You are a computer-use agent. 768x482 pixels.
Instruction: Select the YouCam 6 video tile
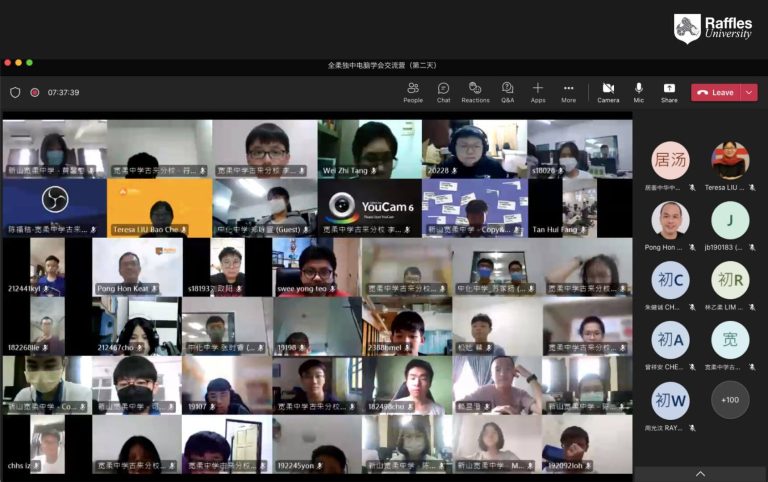click(369, 207)
